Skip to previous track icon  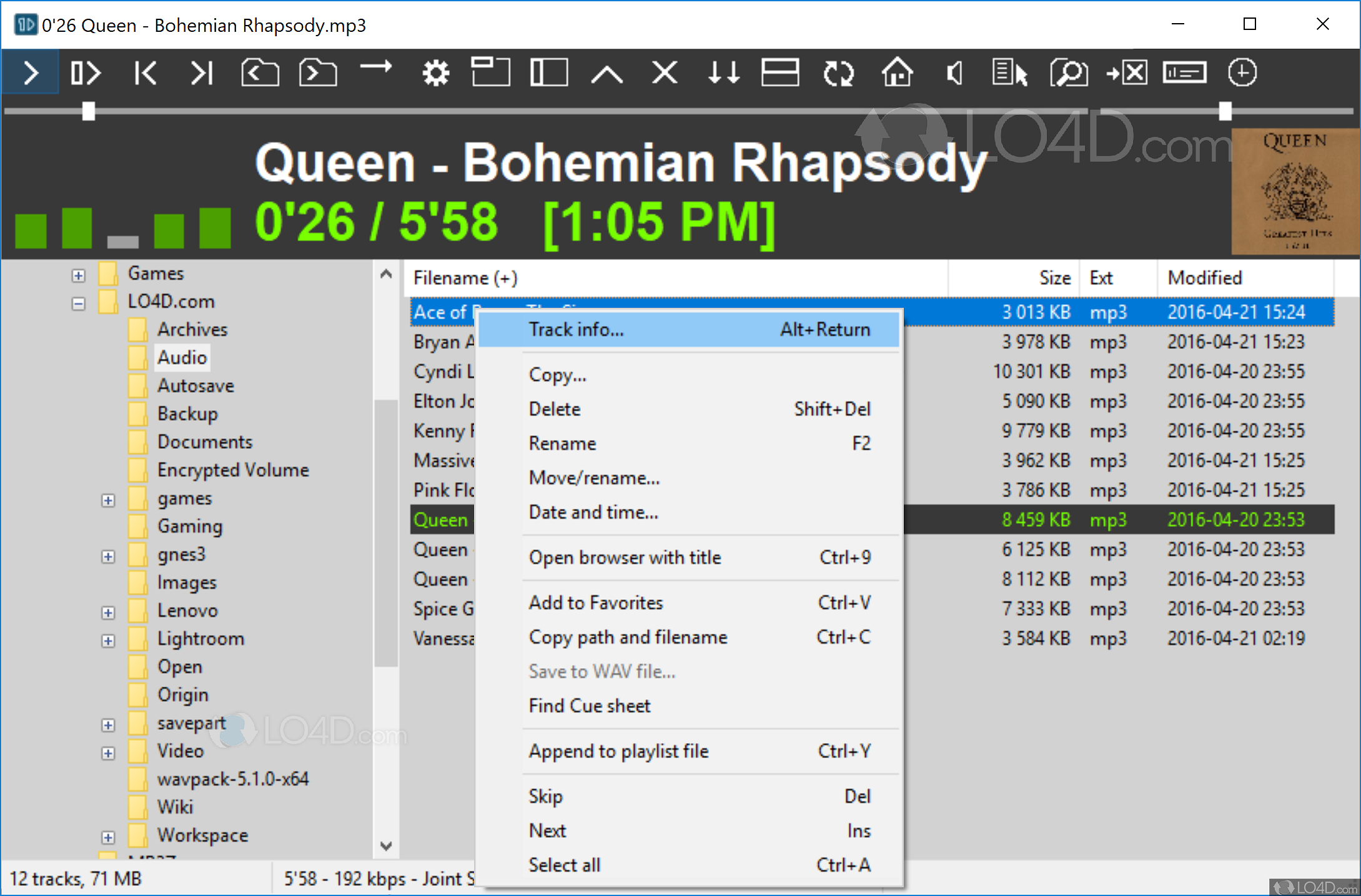(145, 73)
